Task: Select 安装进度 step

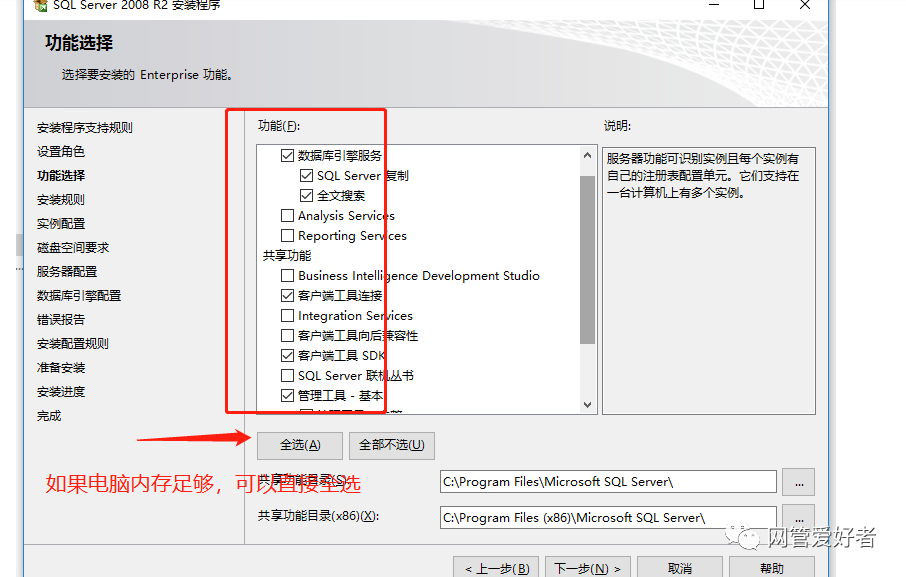Action: click(x=61, y=392)
